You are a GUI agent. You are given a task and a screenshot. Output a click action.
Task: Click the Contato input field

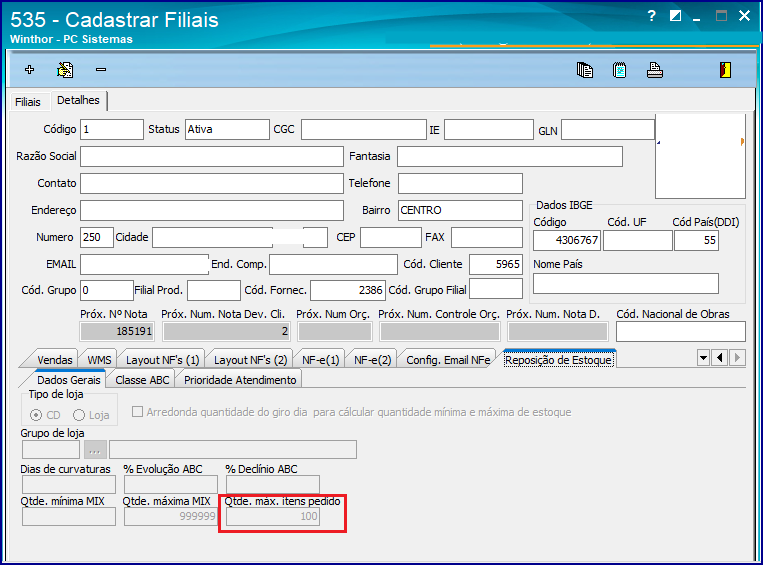(212, 183)
